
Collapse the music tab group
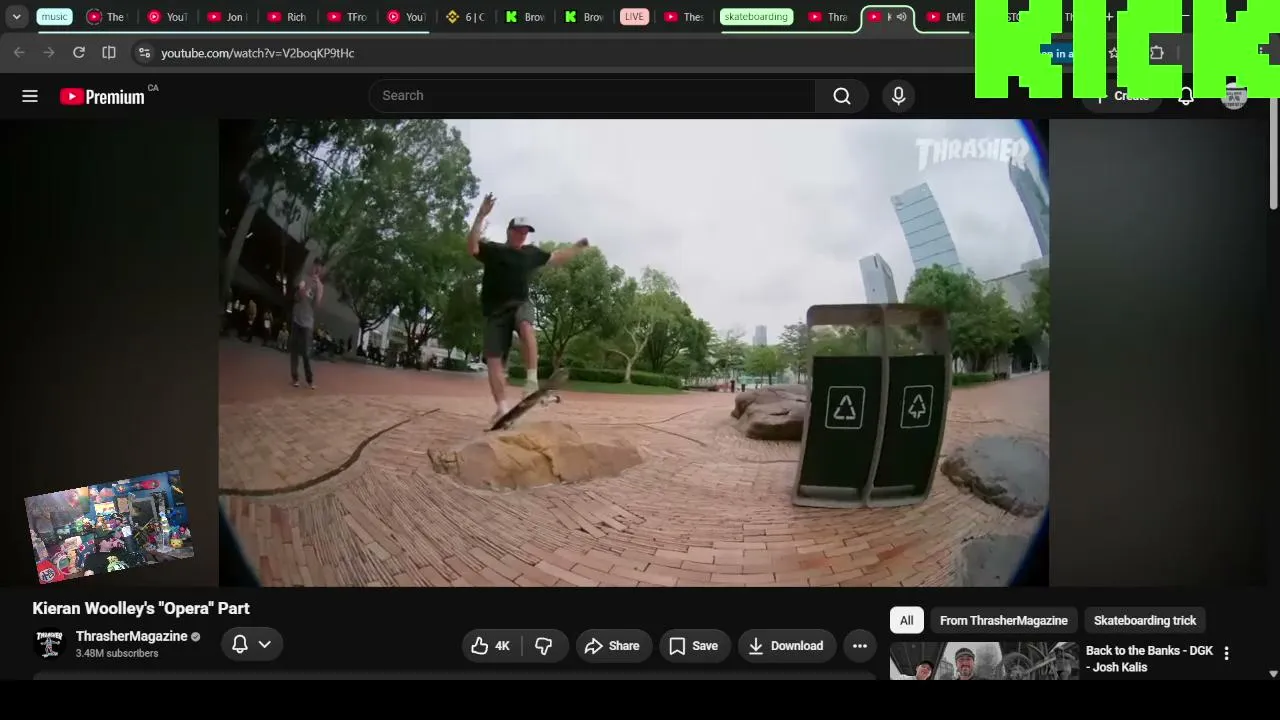pyautogui.click(x=55, y=17)
